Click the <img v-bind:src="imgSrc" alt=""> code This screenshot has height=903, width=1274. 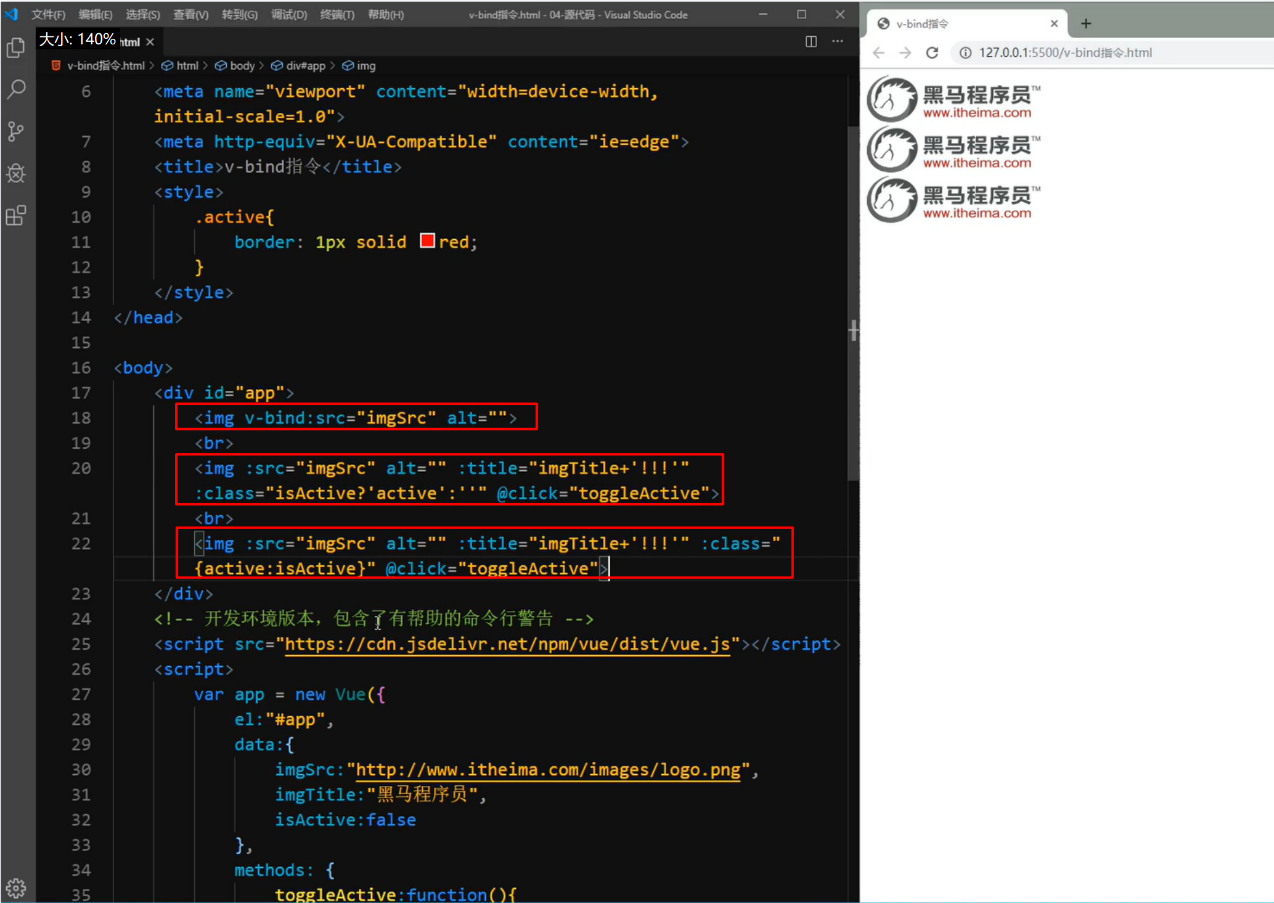[356, 418]
